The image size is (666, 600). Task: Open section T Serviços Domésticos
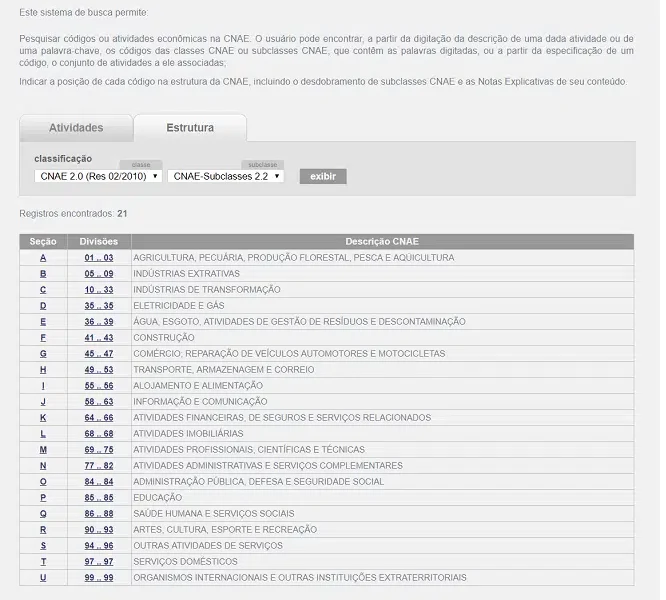43,562
